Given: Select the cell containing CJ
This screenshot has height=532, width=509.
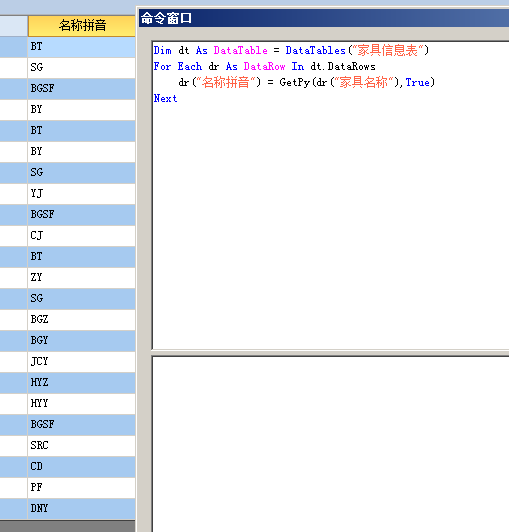Looking at the screenshot, I should 82,236.
